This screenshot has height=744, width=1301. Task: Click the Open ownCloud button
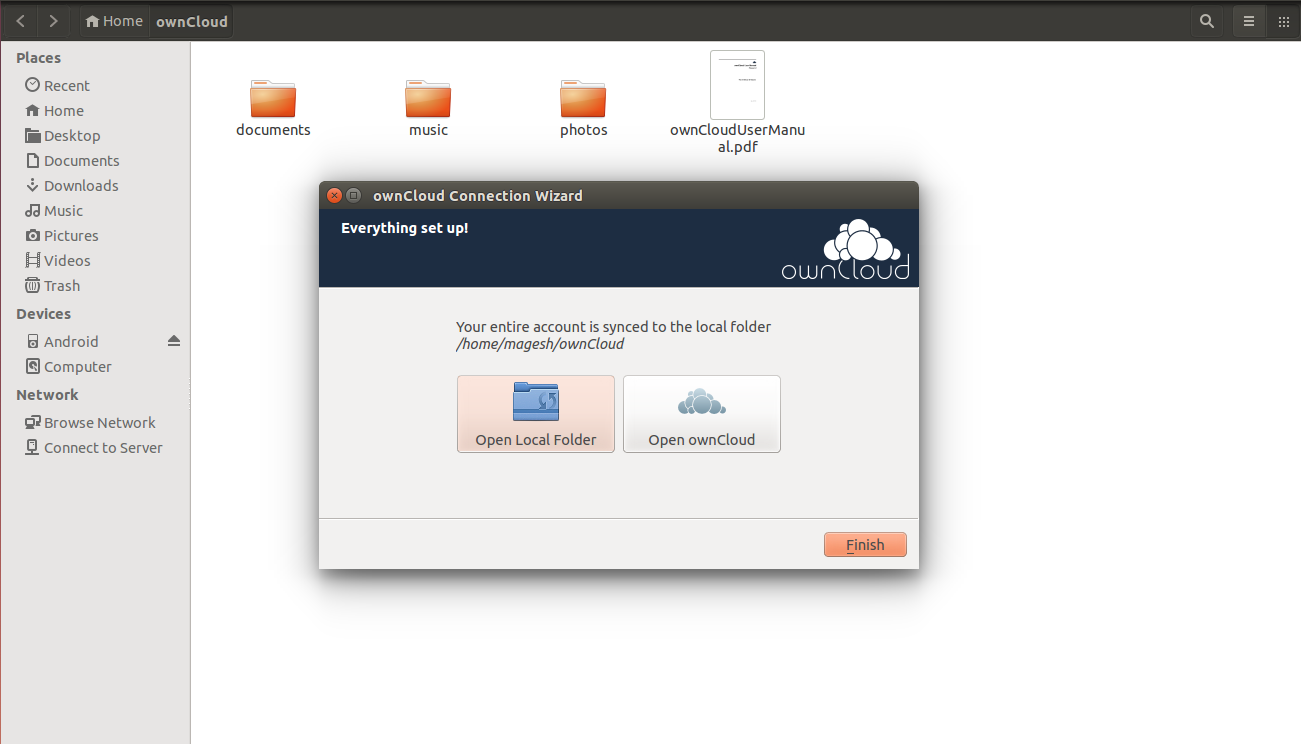coord(702,414)
